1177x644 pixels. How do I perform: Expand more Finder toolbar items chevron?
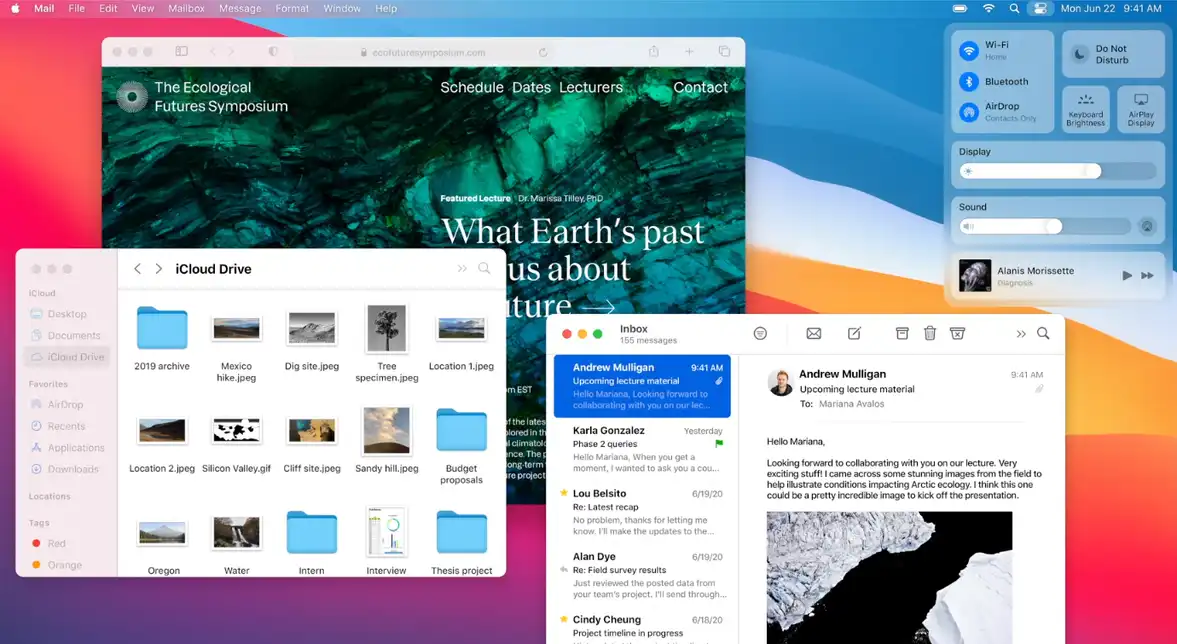point(462,268)
